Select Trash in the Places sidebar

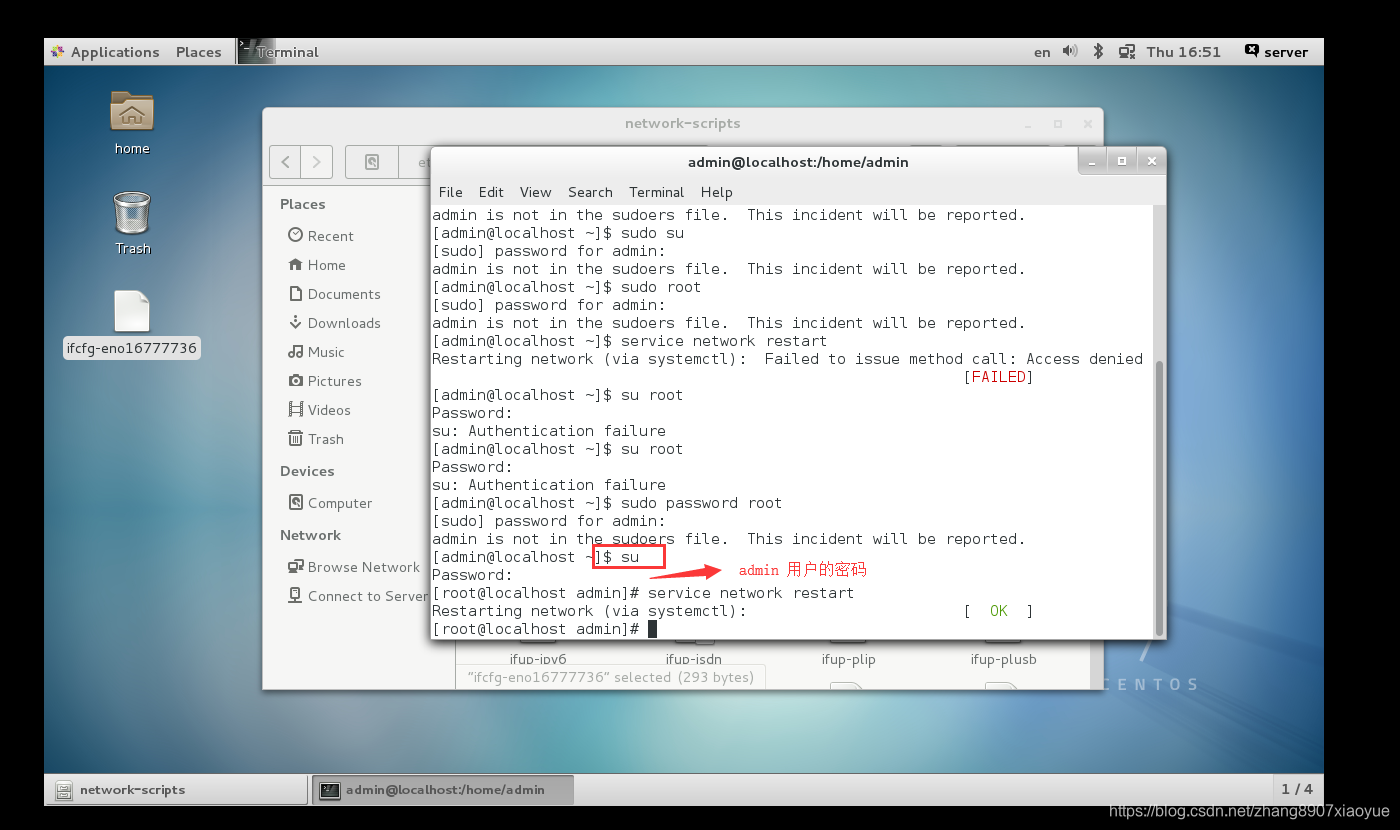316,439
